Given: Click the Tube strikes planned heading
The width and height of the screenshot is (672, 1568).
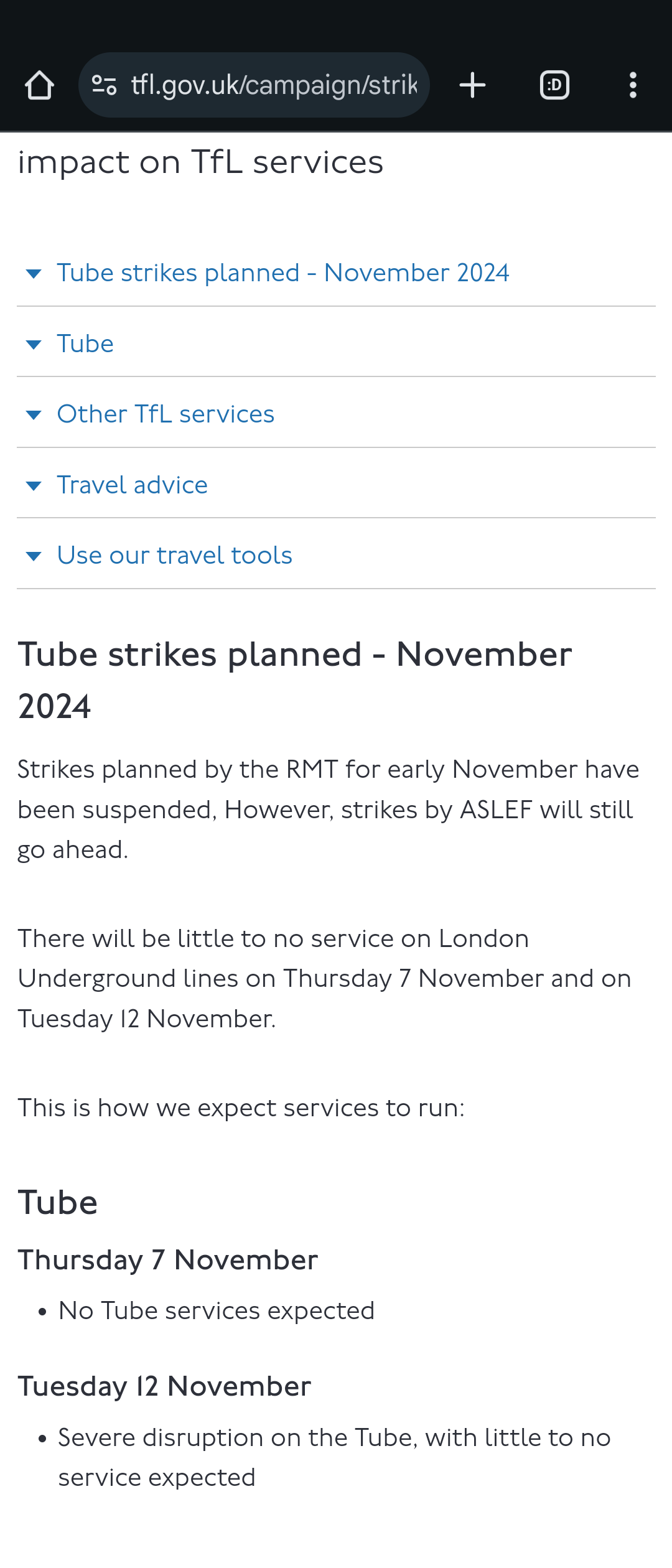Looking at the screenshot, I should pyautogui.click(x=295, y=680).
